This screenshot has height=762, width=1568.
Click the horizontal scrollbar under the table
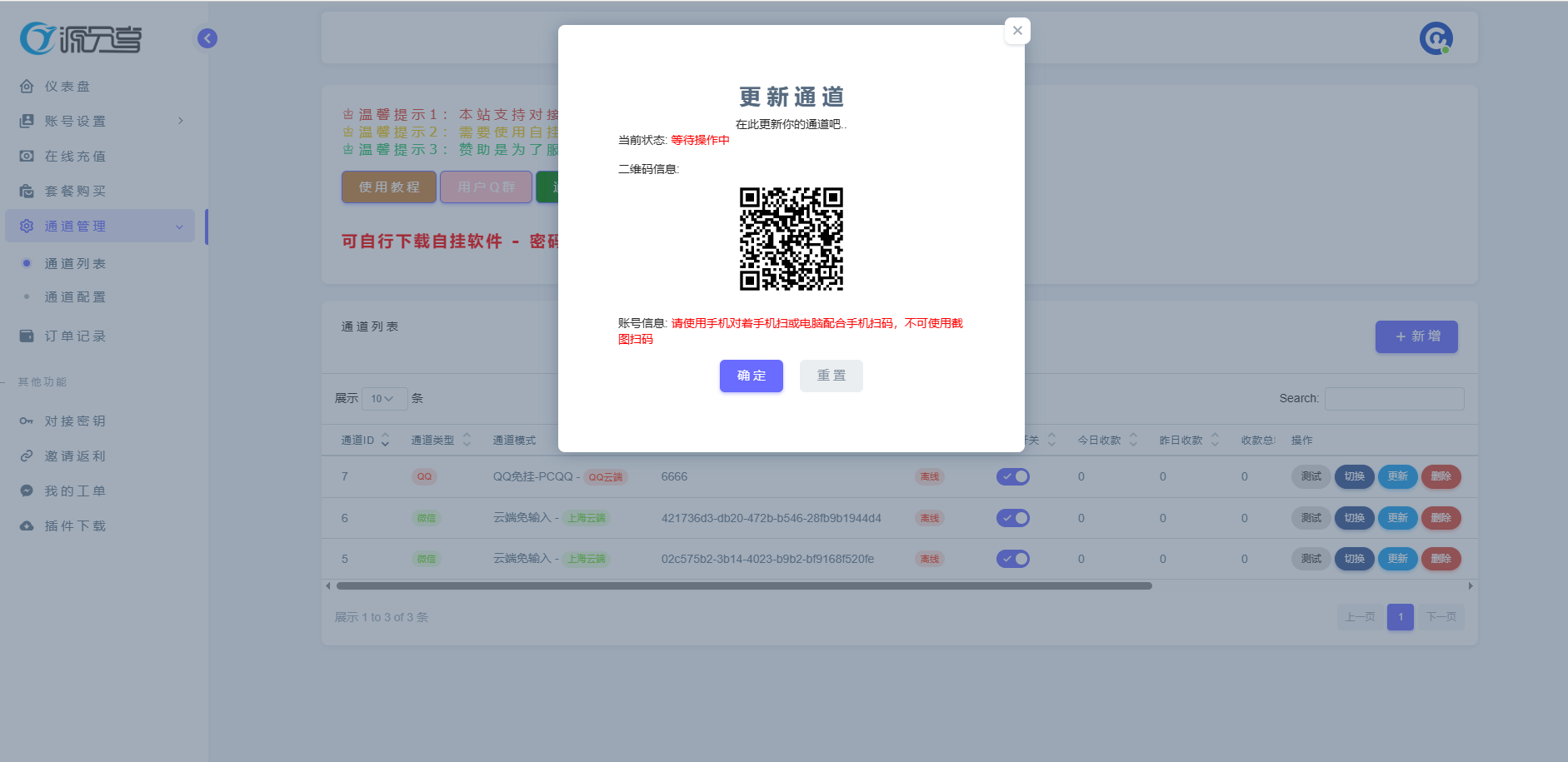pyautogui.click(x=743, y=586)
